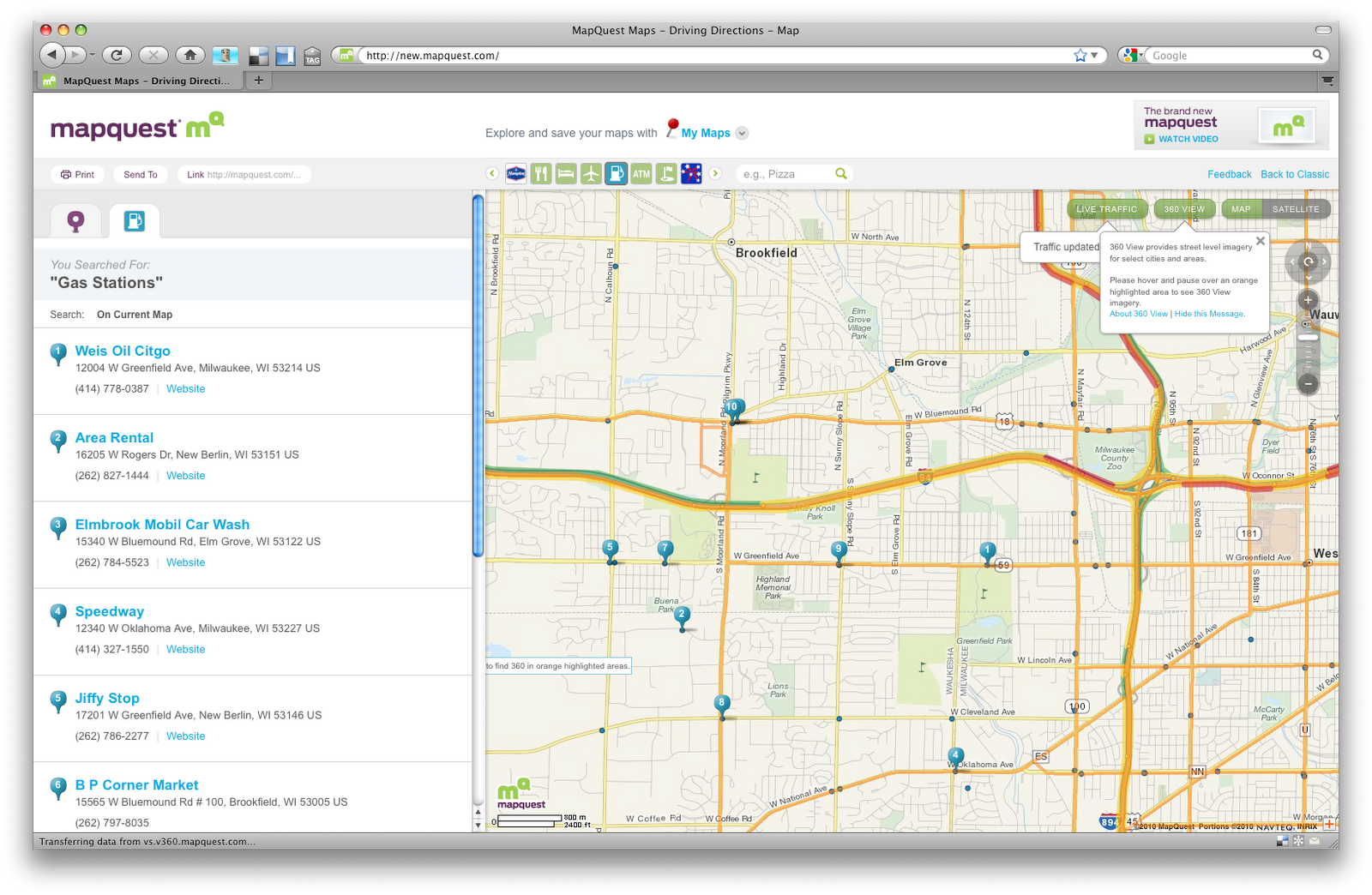Select the MapQuest Maps browser tab
Viewport: 1372px width, 895px height.
[x=140, y=81]
